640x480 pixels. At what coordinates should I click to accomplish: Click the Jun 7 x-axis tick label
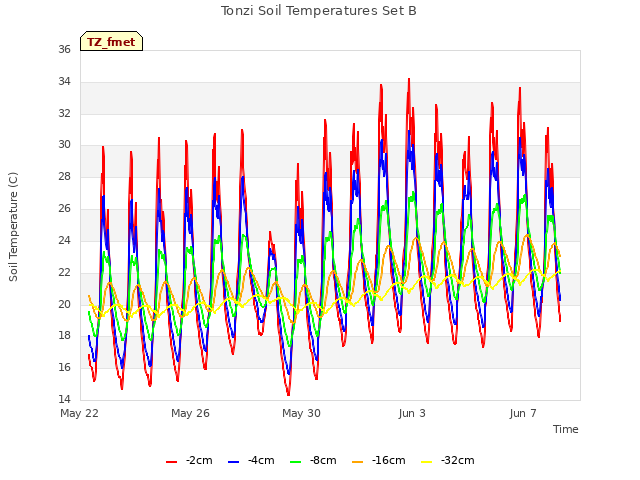[523, 413]
